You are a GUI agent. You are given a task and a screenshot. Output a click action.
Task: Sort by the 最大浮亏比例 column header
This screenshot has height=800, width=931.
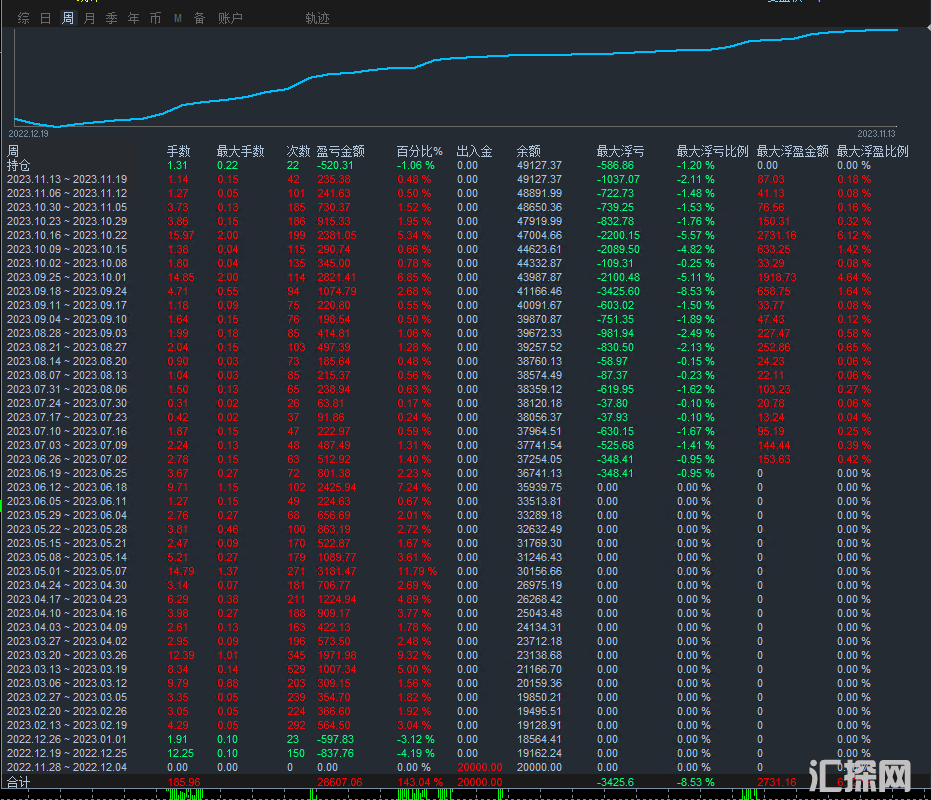pos(712,151)
